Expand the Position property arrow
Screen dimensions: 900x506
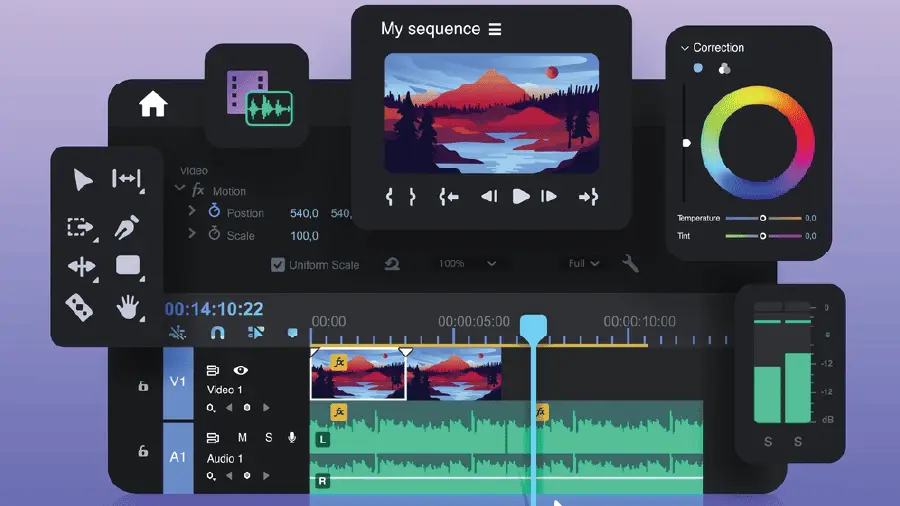tap(192, 212)
